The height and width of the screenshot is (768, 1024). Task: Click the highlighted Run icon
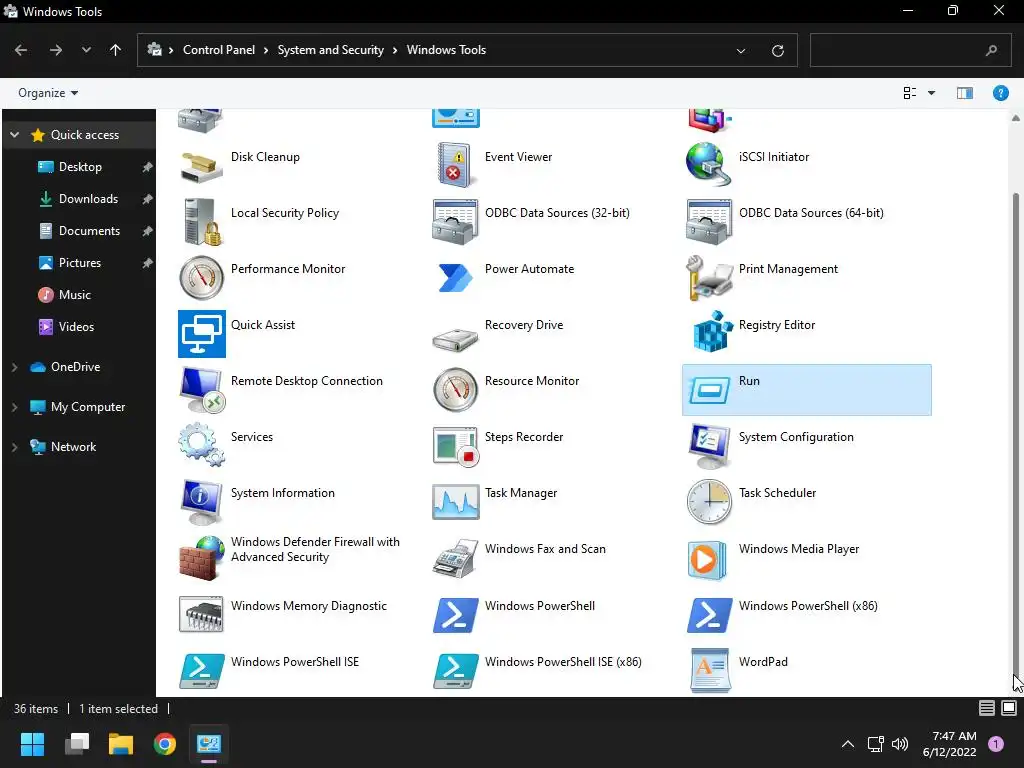tap(709, 391)
